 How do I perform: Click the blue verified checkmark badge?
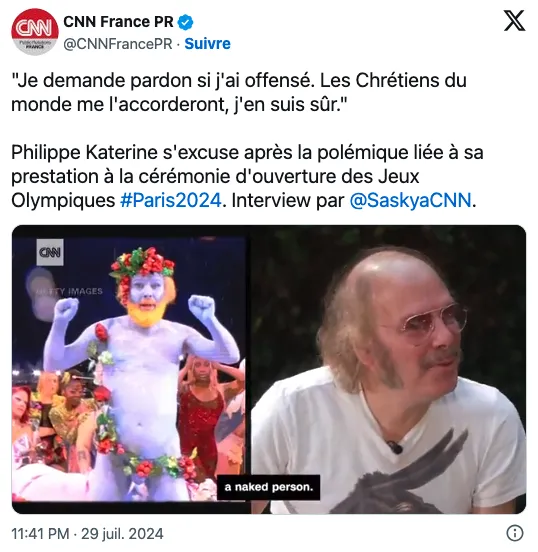pyautogui.click(x=185, y=22)
